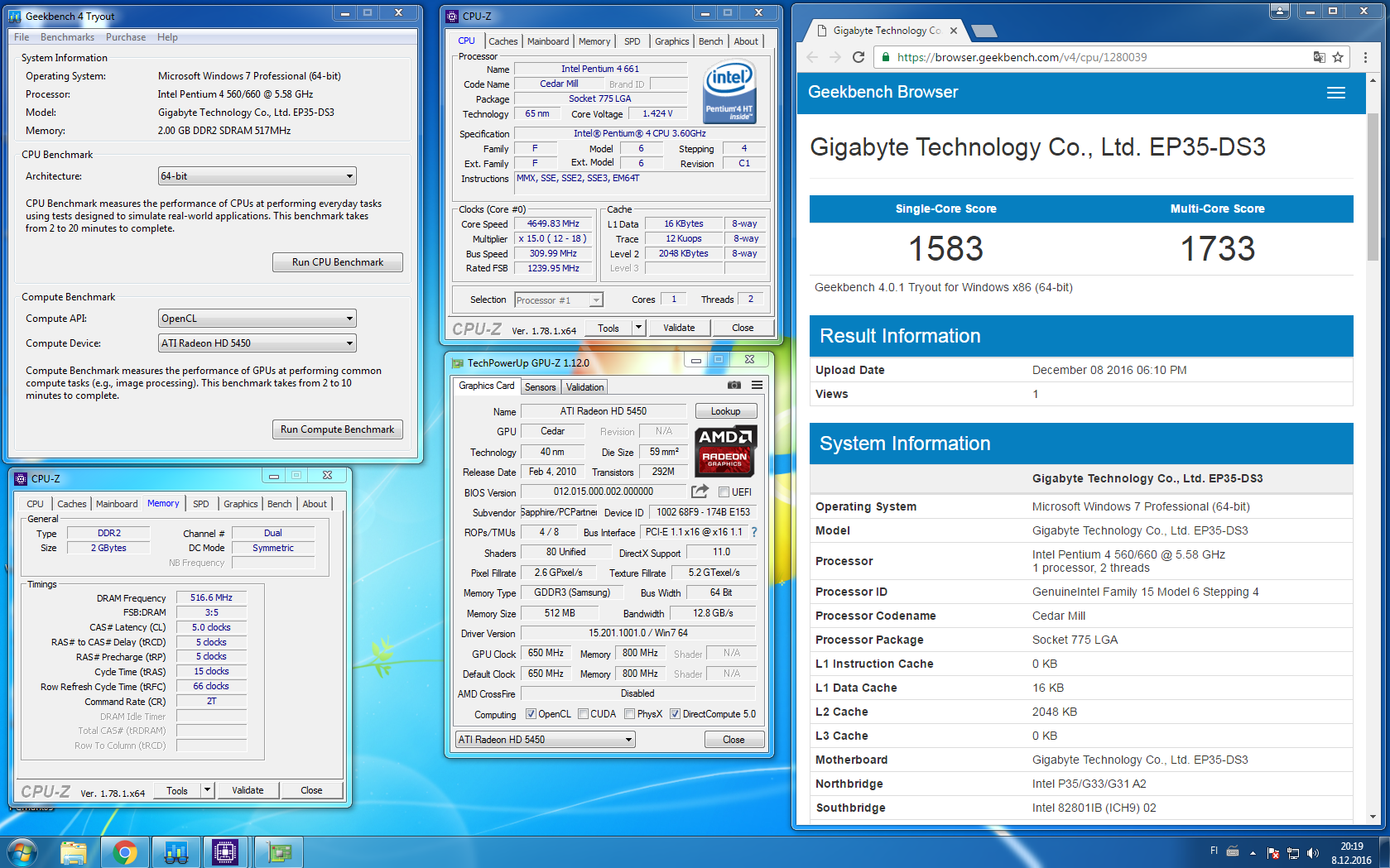Open the GPU-Z hamburger menu icon
This screenshot has width=1390, height=868.
[757, 386]
